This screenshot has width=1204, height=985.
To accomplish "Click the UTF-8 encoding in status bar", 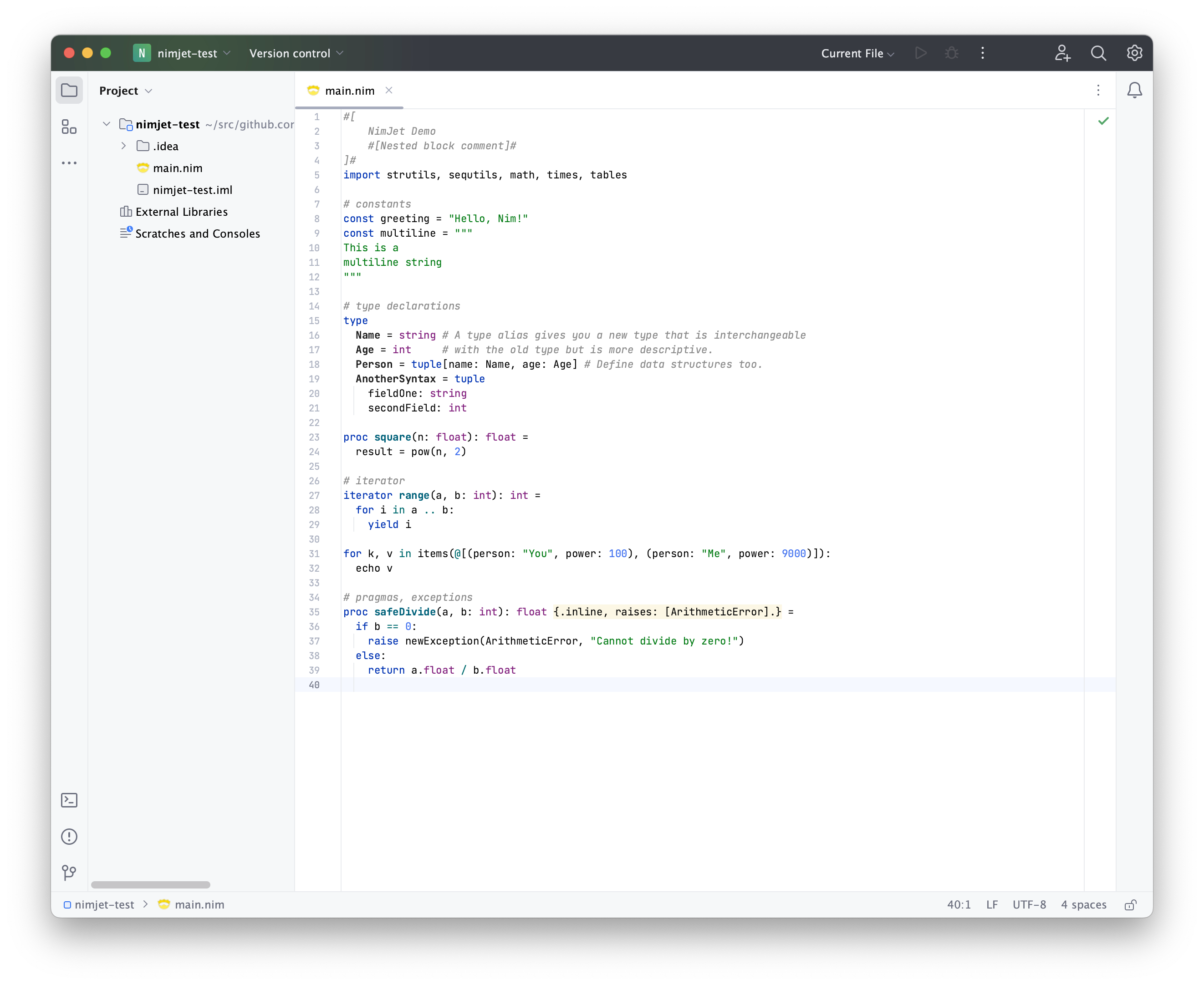I will click(x=1029, y=904).
